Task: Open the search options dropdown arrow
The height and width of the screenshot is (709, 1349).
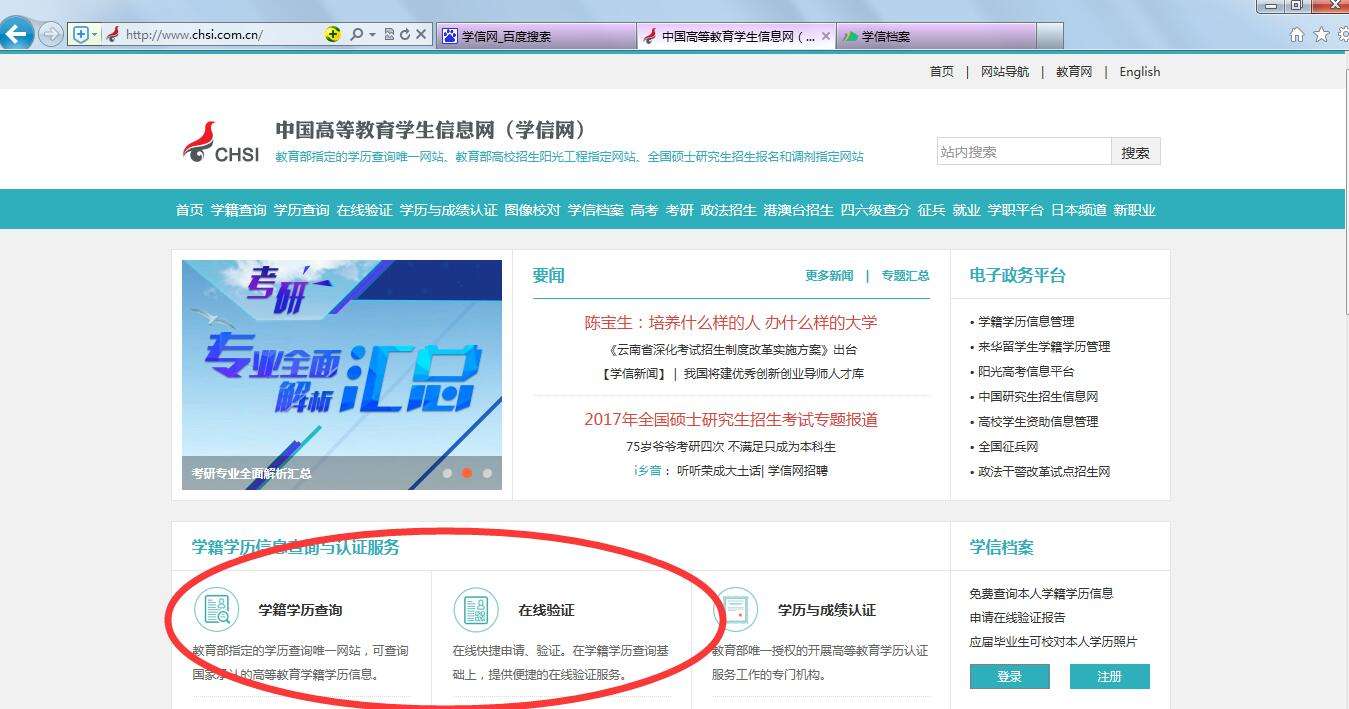Action: (371, 33)
